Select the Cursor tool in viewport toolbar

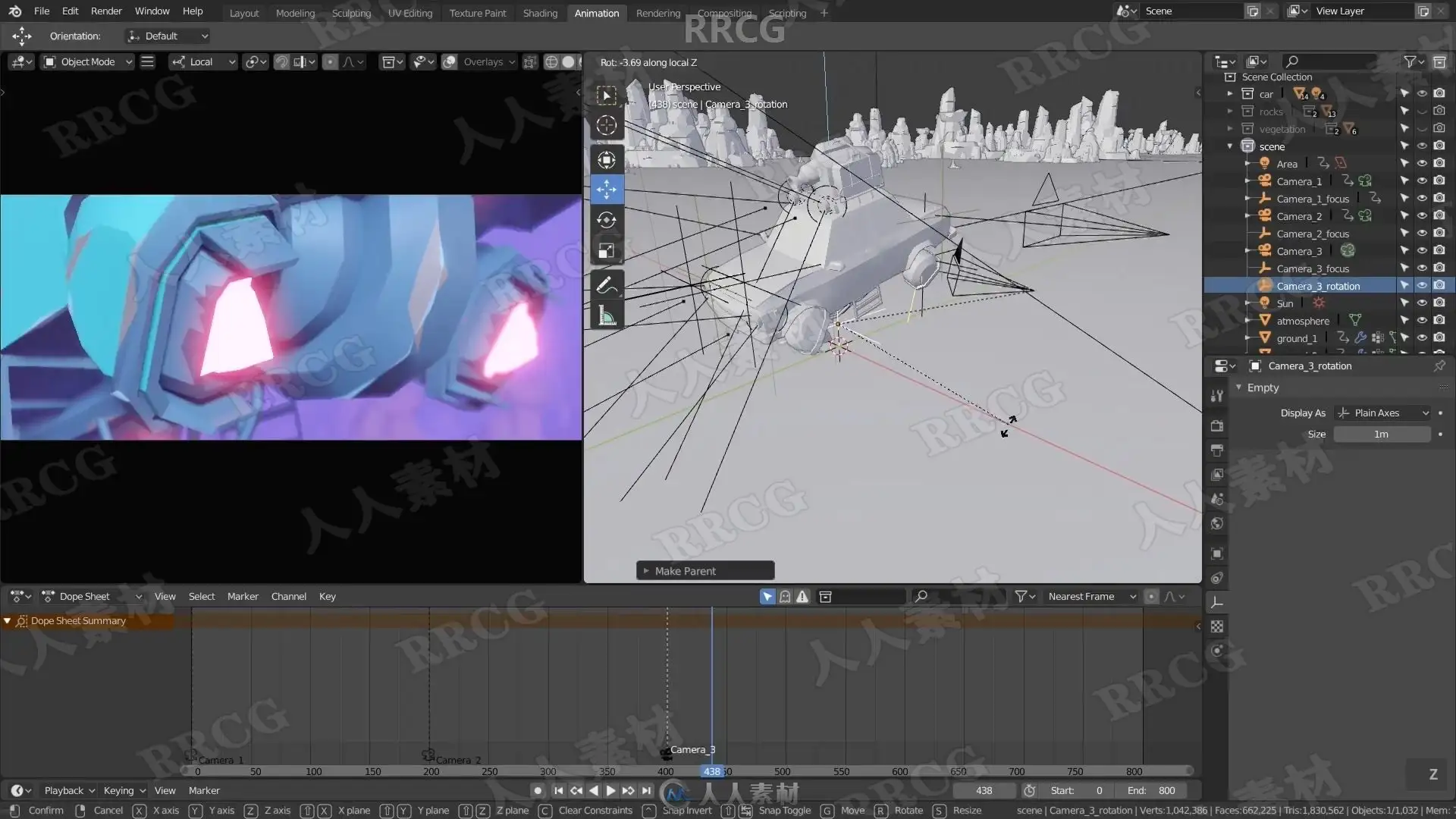(x=606, y=126)
